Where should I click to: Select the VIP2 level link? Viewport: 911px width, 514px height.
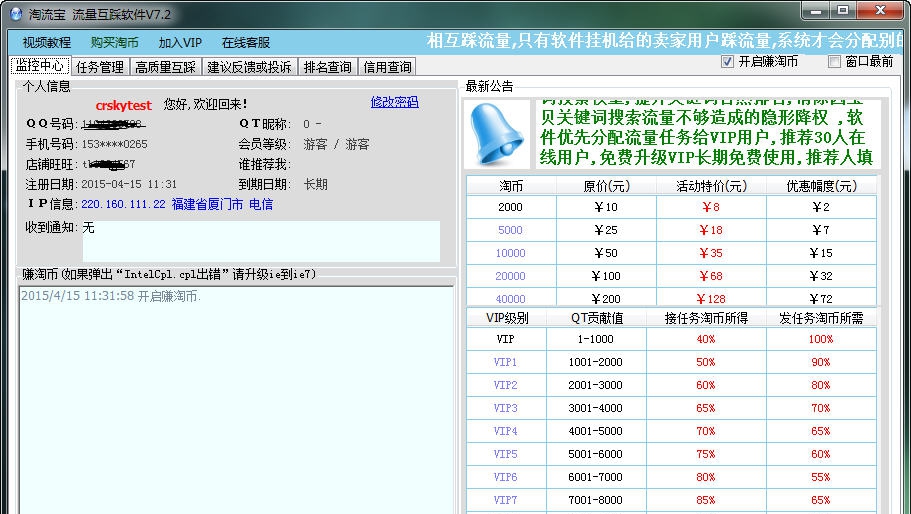(505, 385)
